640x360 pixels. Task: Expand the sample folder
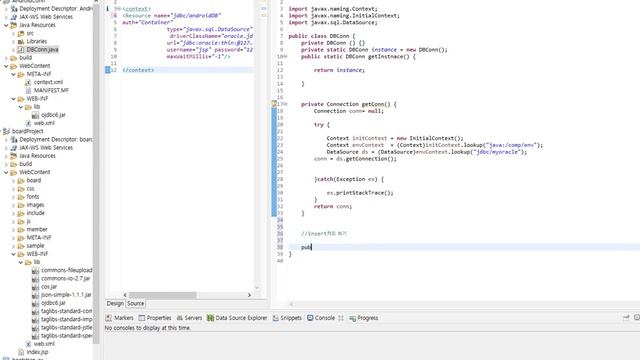point(13,246)
